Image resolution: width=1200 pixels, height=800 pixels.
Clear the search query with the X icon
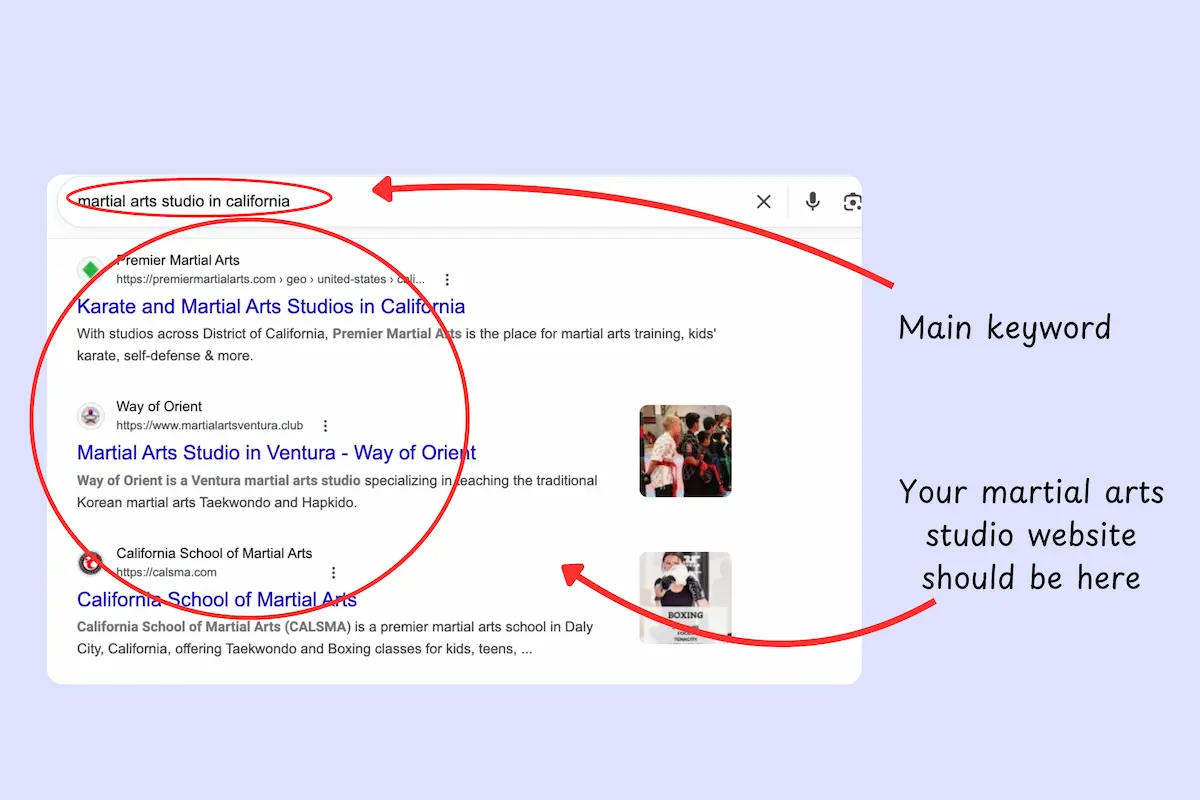(763, 201)
